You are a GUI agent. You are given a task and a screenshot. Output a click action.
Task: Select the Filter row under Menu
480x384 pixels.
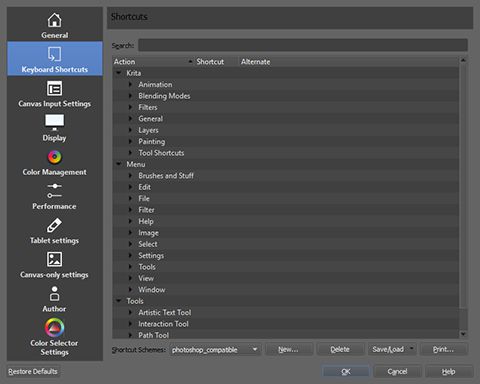(x=286, y=210)
